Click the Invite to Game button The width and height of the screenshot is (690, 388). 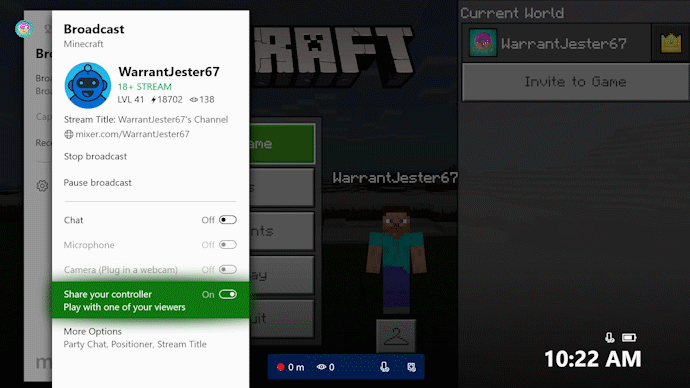pos(576,82)
